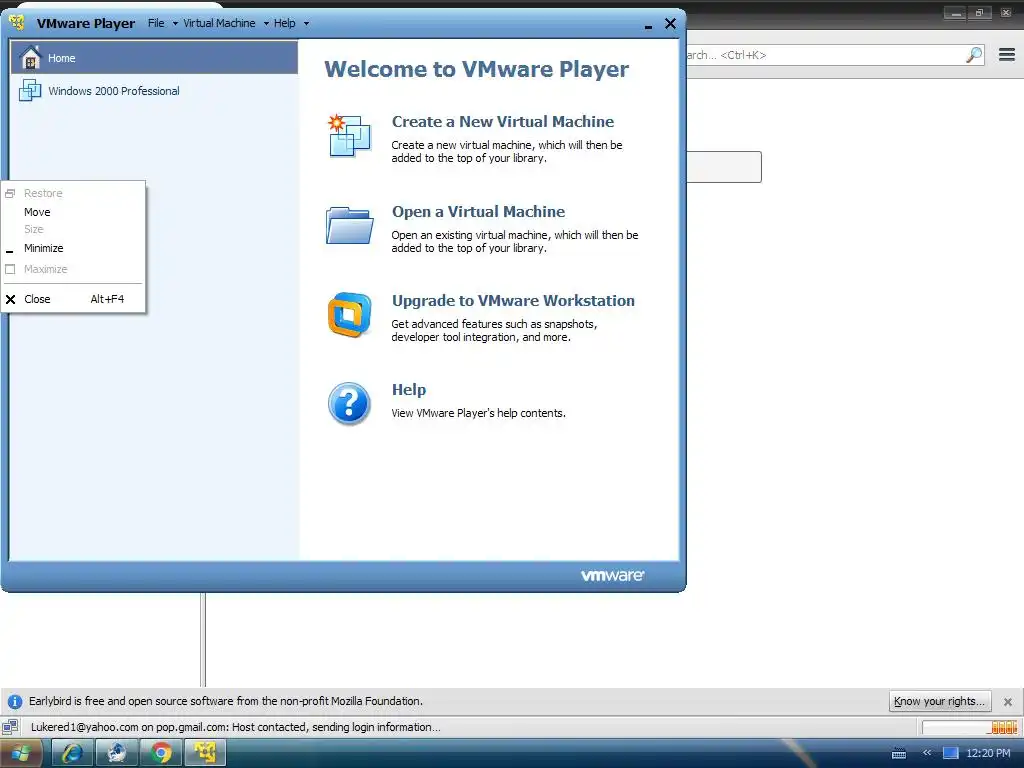This screenshot has height=768, width=1024.
Task: Click the Home house icon
Action: click(30, 57)
